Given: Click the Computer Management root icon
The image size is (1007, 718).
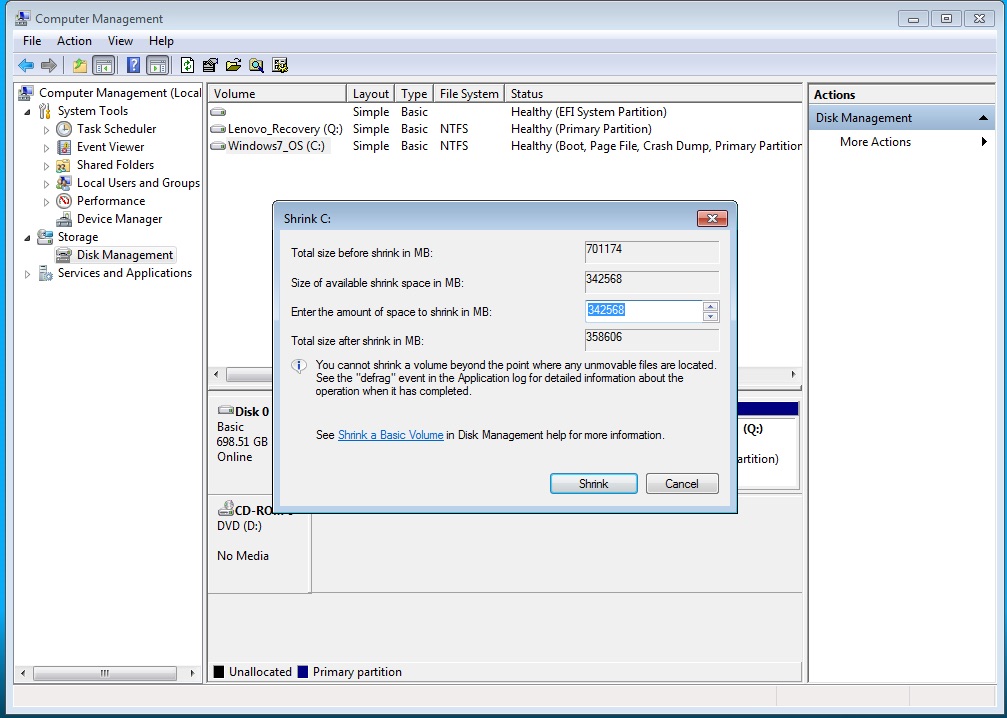Looking at the screenshot, I should click(x=26, y=92).
